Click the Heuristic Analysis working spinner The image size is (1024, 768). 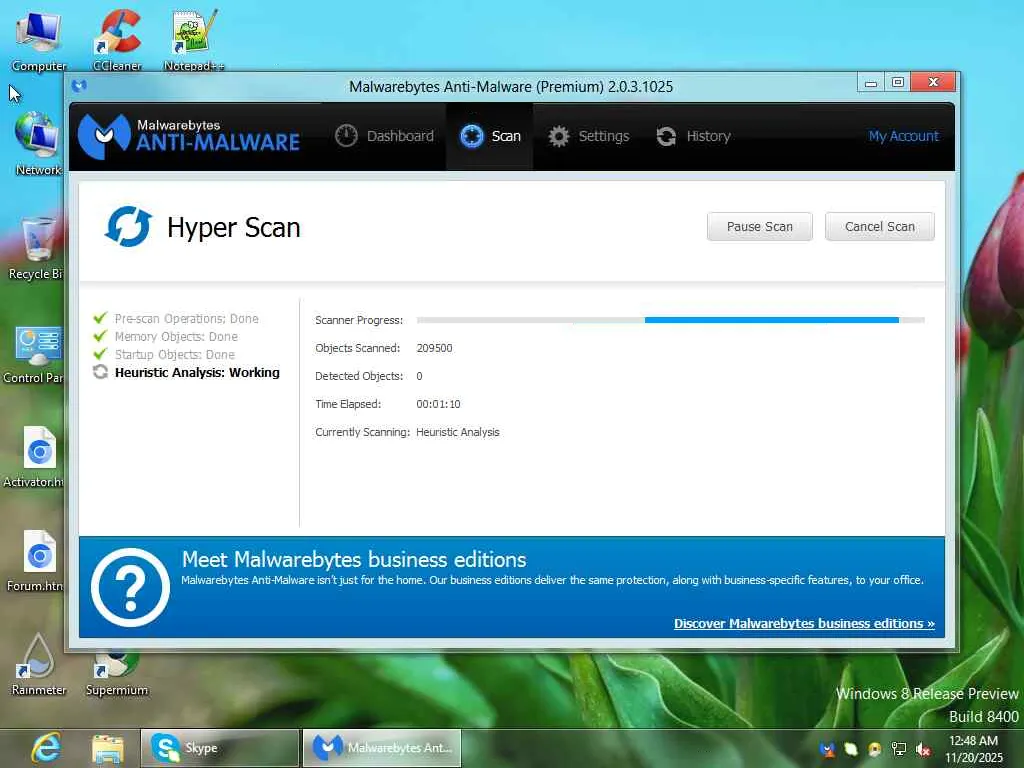(x=100, y=372)
